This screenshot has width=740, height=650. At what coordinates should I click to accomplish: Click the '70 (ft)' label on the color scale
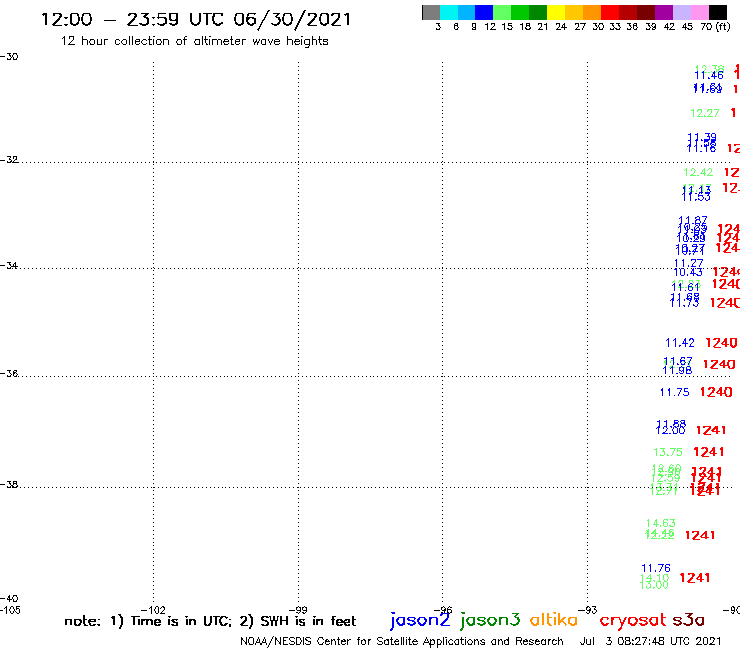click(715, 27)
